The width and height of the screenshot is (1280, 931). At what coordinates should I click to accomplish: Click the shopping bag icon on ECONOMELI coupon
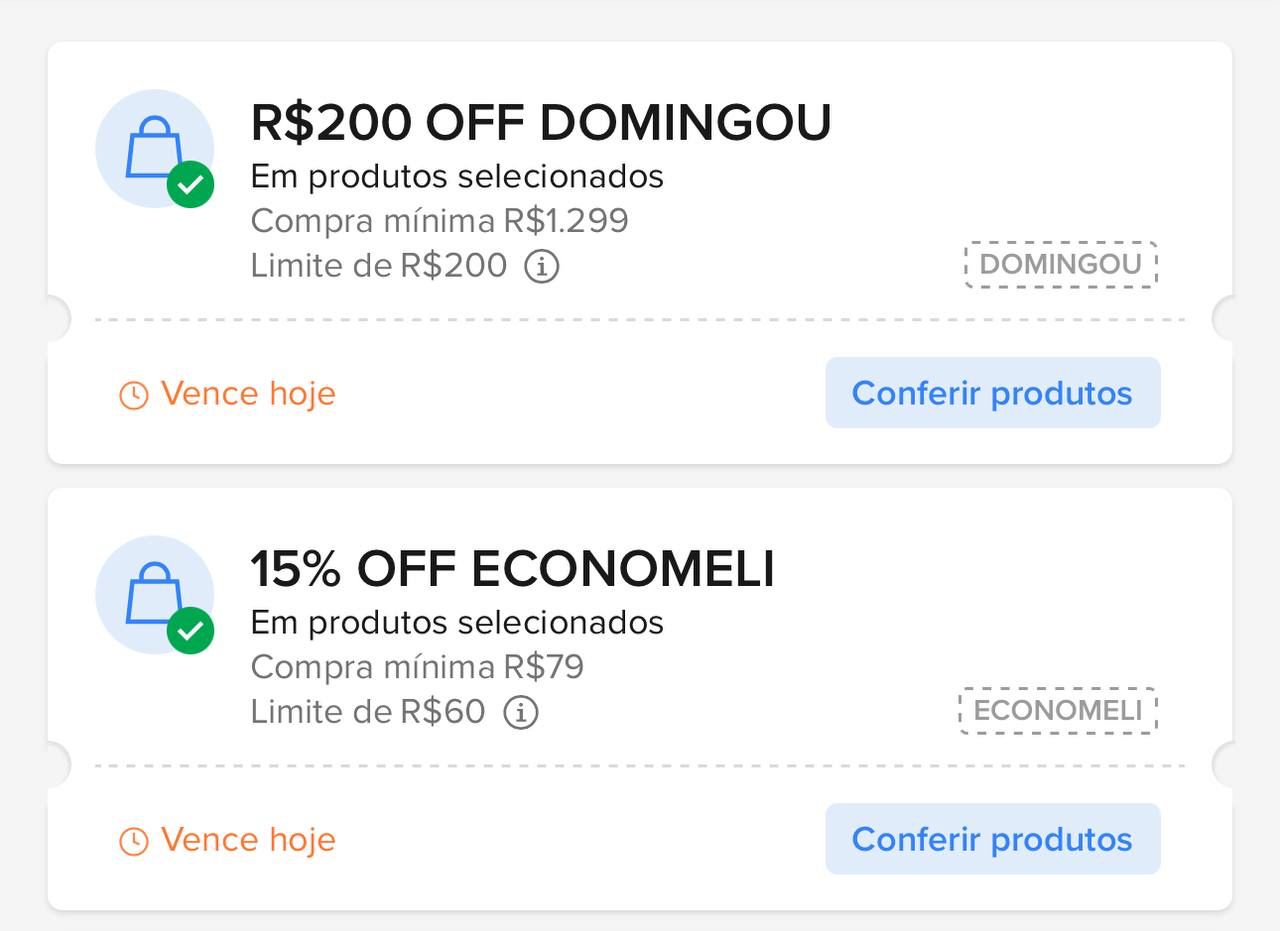coord(152,593)
